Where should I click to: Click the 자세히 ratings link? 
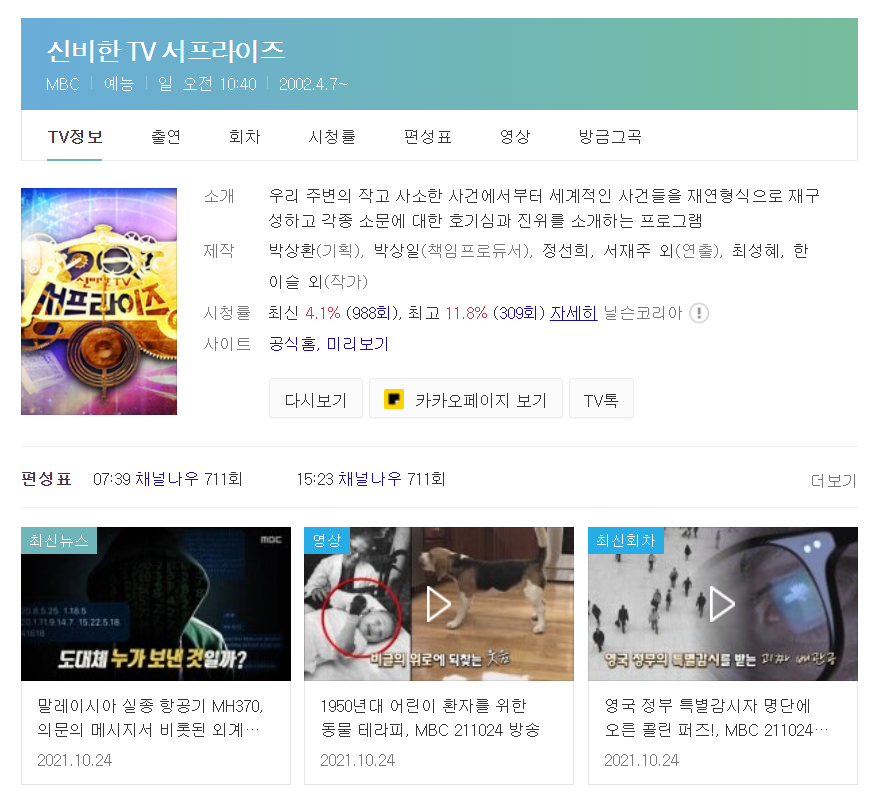point(573,313)
